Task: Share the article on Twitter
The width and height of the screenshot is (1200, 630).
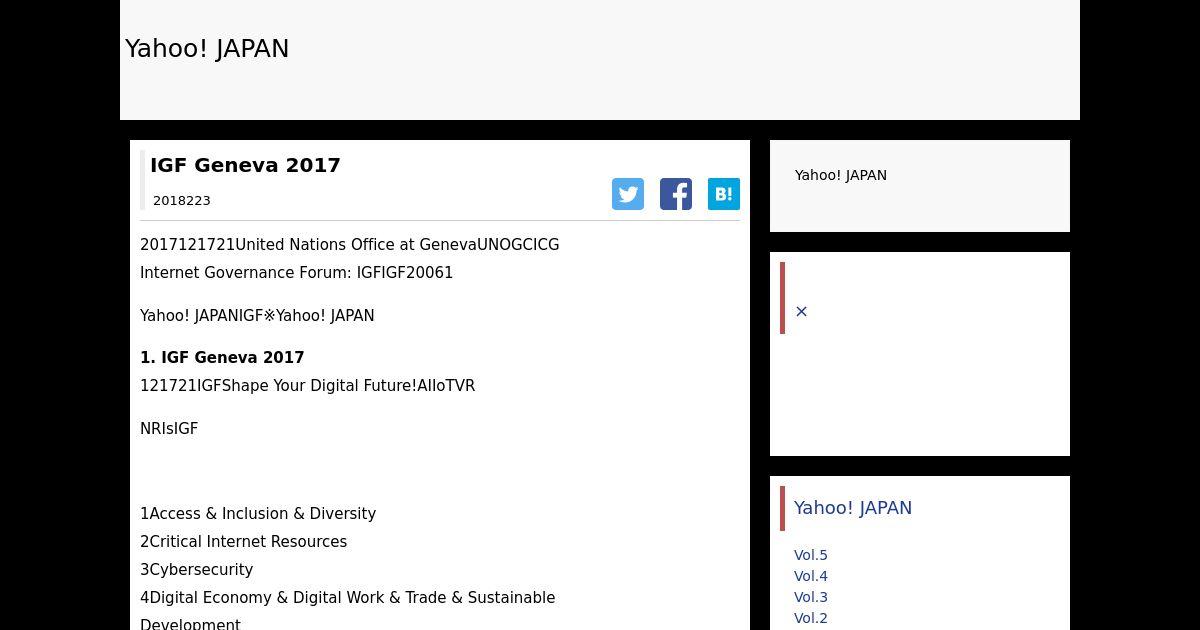Action: click(628, 194)
